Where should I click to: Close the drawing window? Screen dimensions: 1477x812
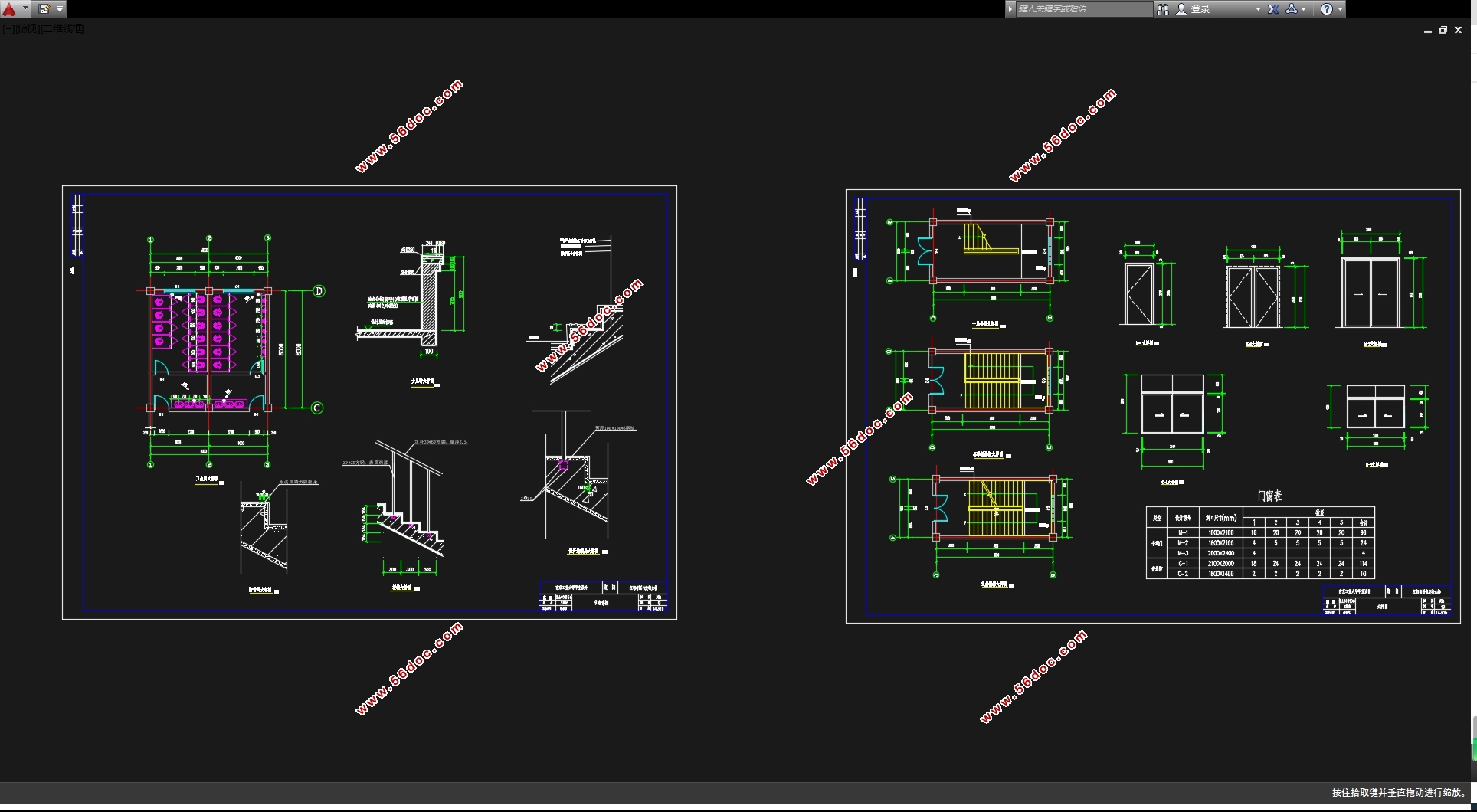1459,31
